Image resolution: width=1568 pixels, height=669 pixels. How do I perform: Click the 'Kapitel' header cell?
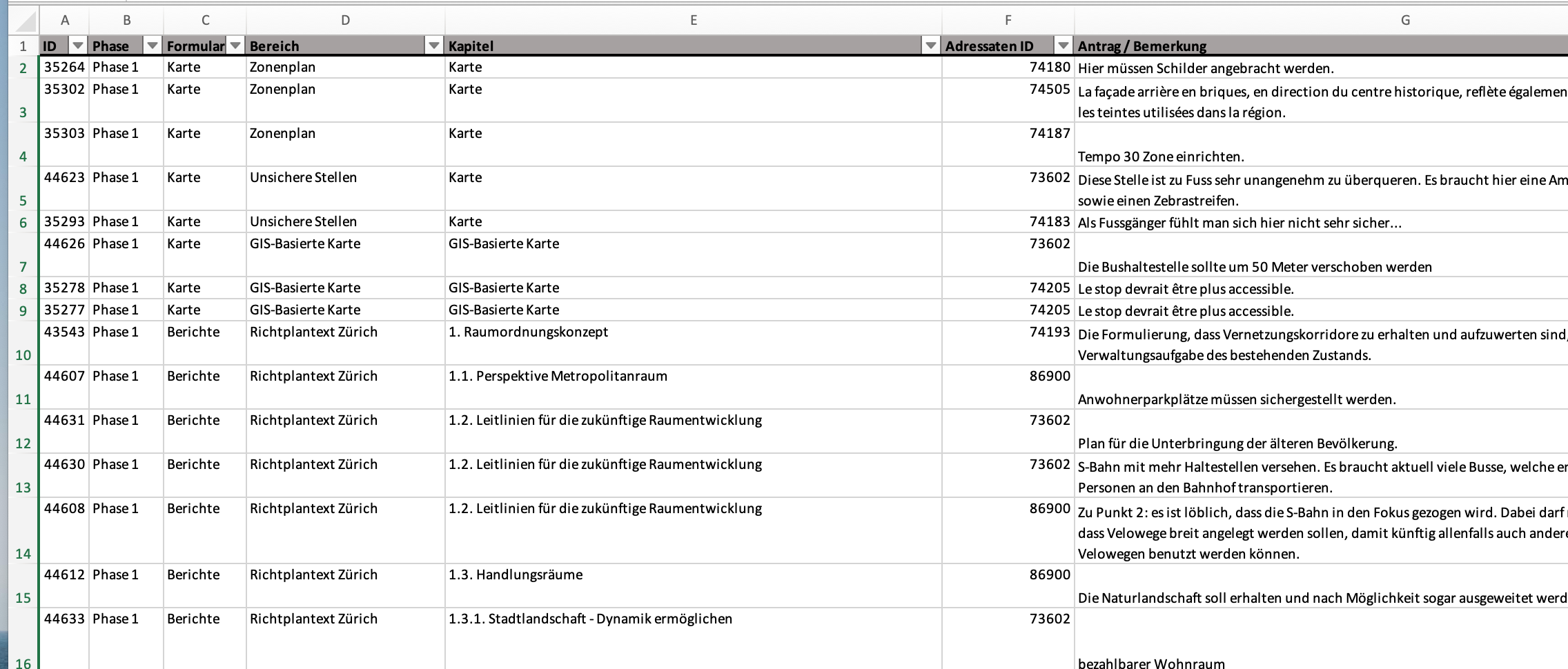(694, 46)
